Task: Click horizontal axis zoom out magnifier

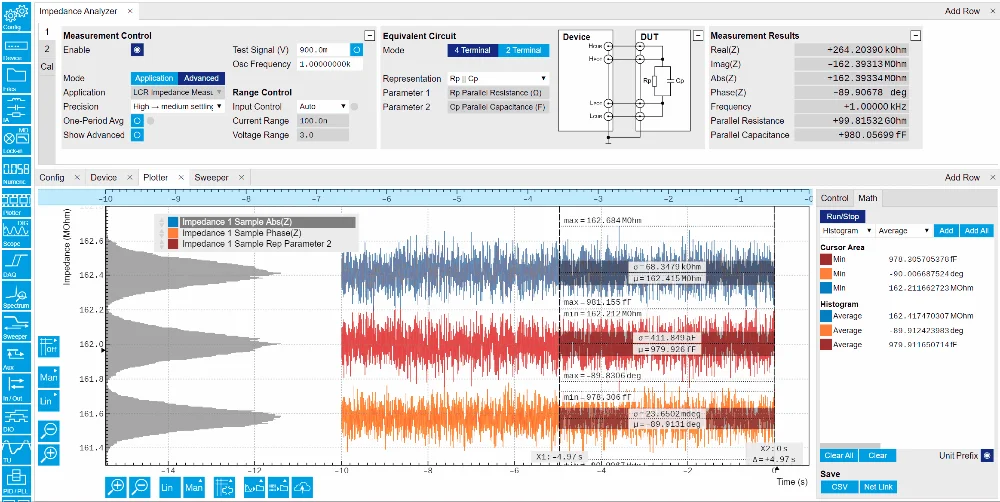Action: coord(140,487)
